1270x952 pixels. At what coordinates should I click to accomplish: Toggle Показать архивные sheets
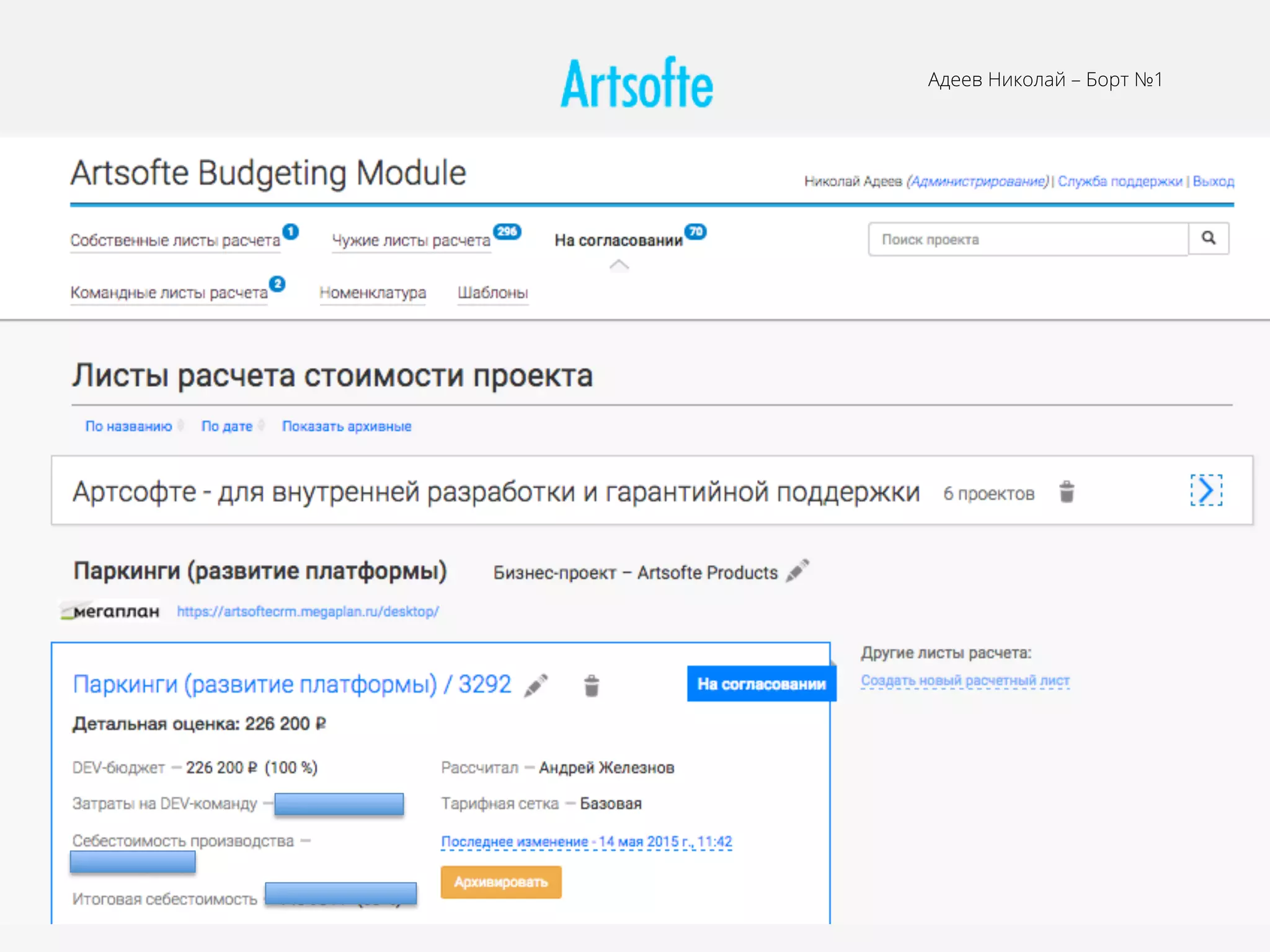[x=346, y=426]
